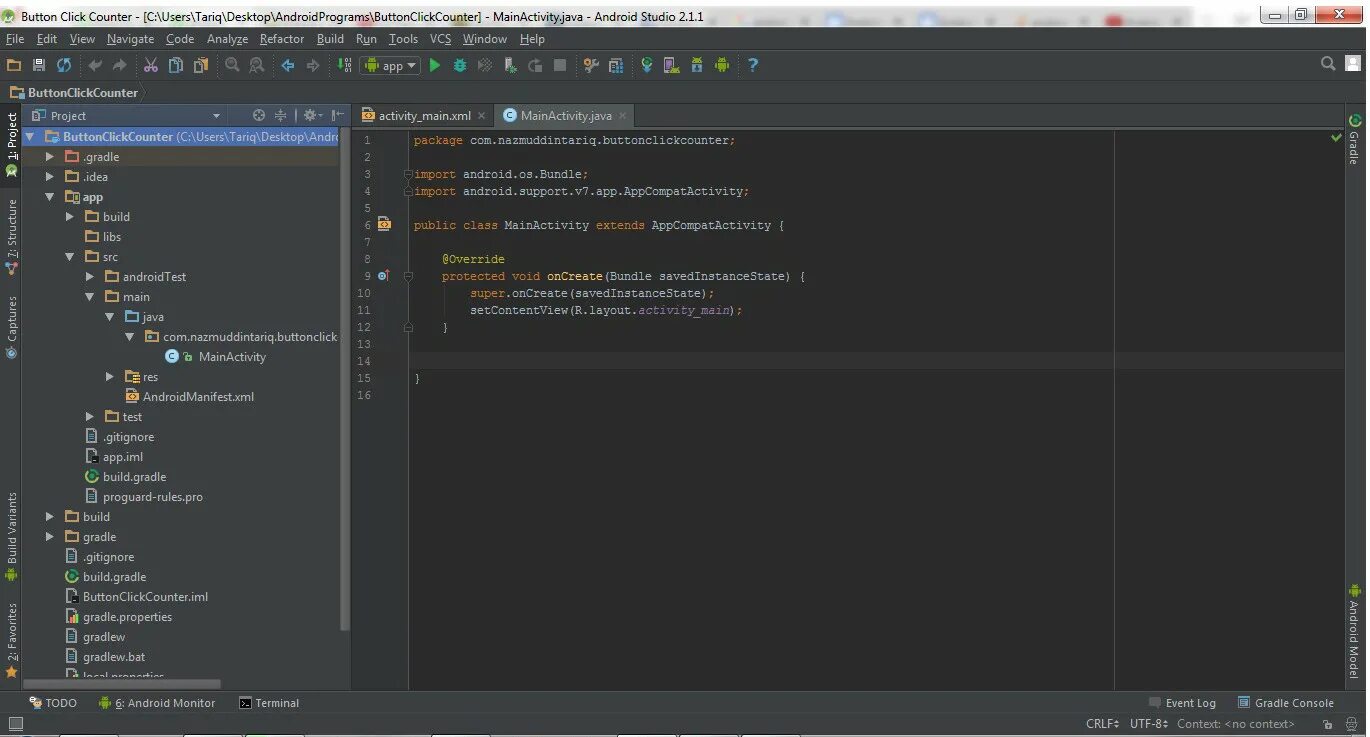
Task: Click the Synchronize refresh icon
Action: tap(64, 65)
